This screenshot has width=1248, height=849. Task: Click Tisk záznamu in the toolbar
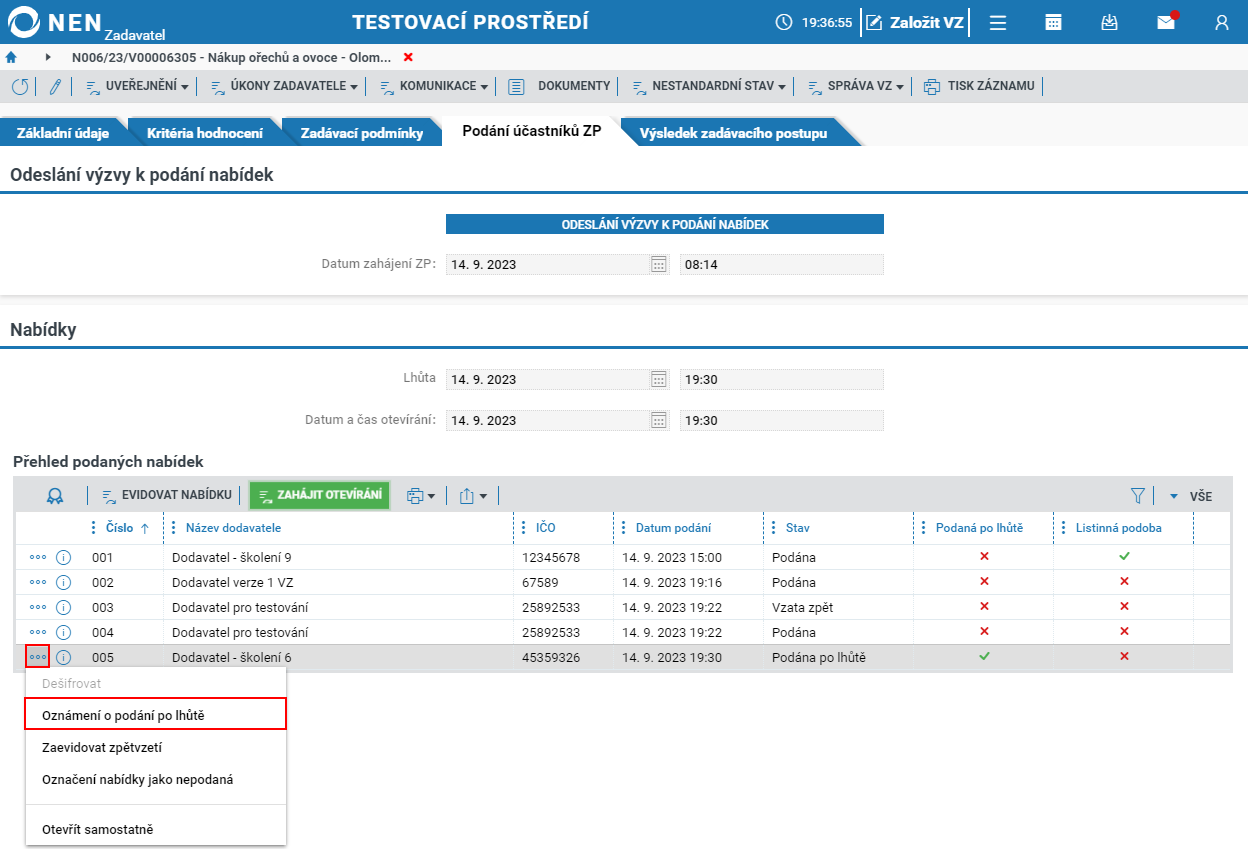[980, 86]
